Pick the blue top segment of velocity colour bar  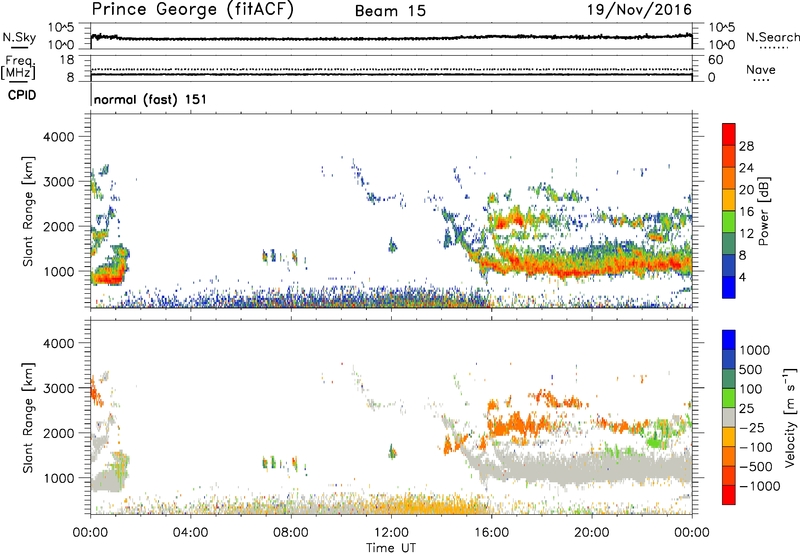coord(729,340)
